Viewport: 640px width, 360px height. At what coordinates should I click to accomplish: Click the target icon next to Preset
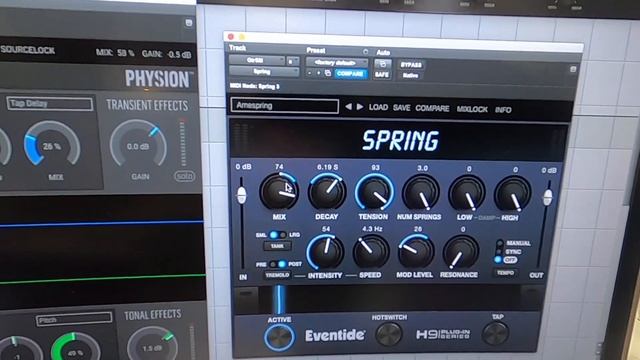(x=365, y=52)
